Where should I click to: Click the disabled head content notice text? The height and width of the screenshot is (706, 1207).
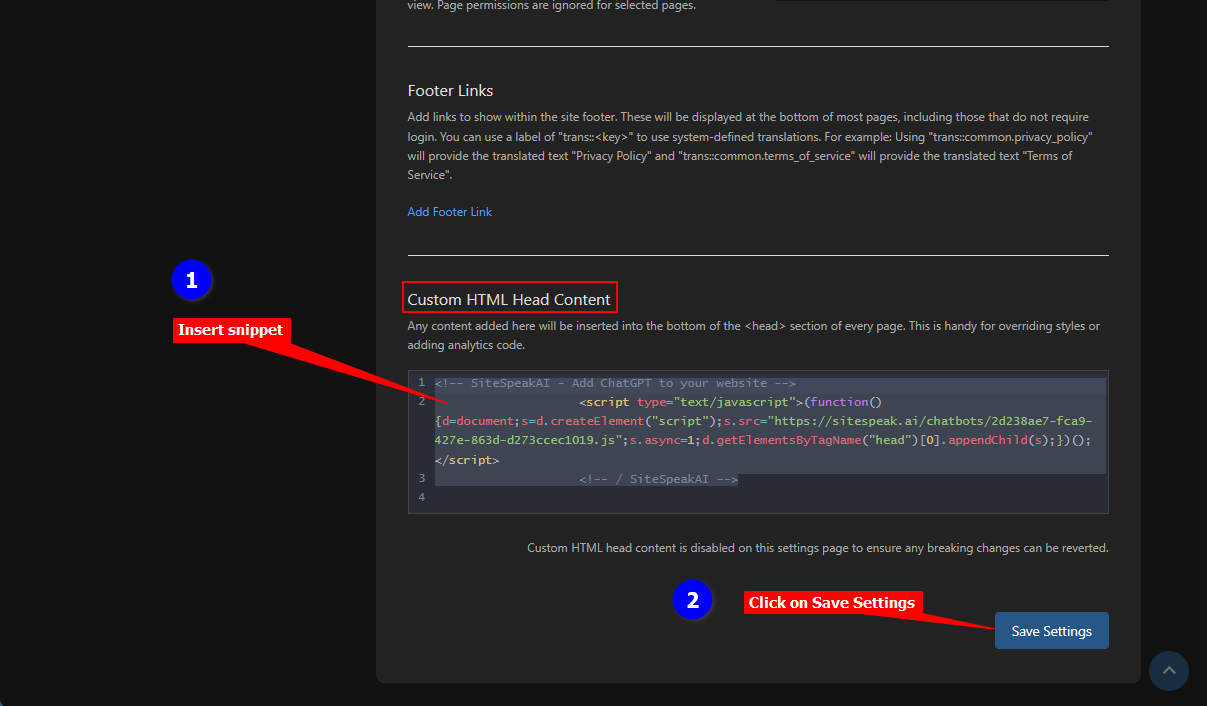click(x=817, y=548)
